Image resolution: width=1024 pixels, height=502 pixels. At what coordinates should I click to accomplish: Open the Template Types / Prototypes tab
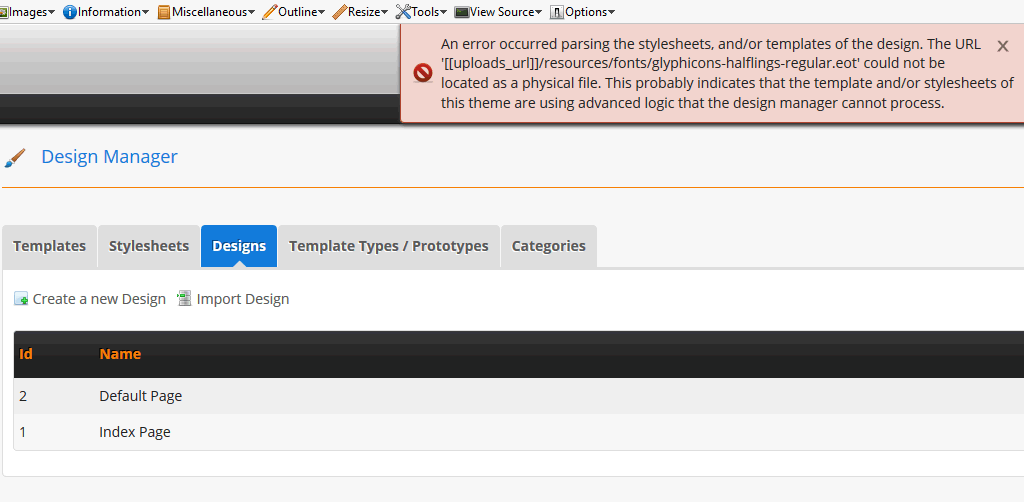pyautogui.click(x=388, y=246)
